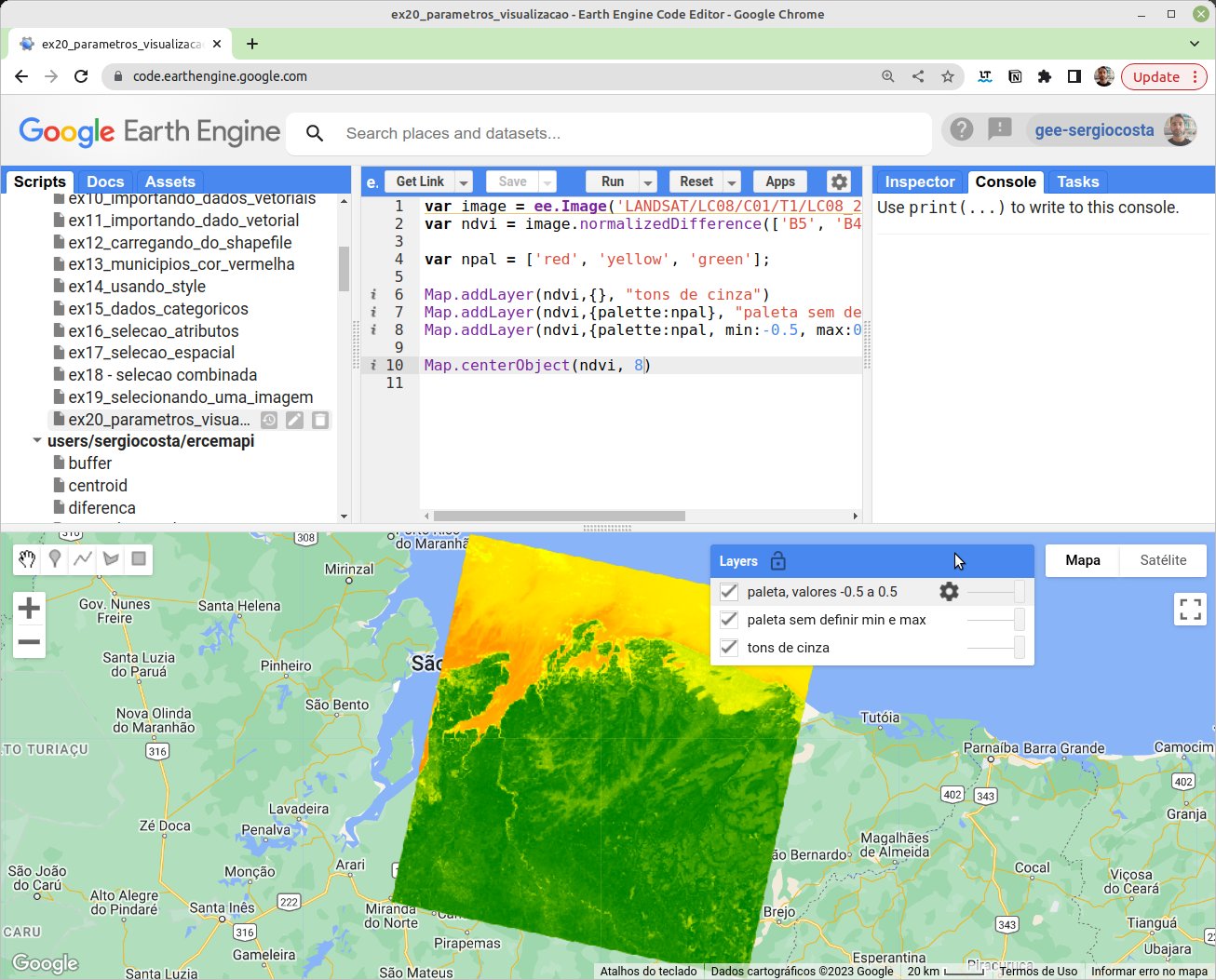
Task: Uncheck 'tons de cinza' layer
Action: pyautogui.click(x=729, y=647)
